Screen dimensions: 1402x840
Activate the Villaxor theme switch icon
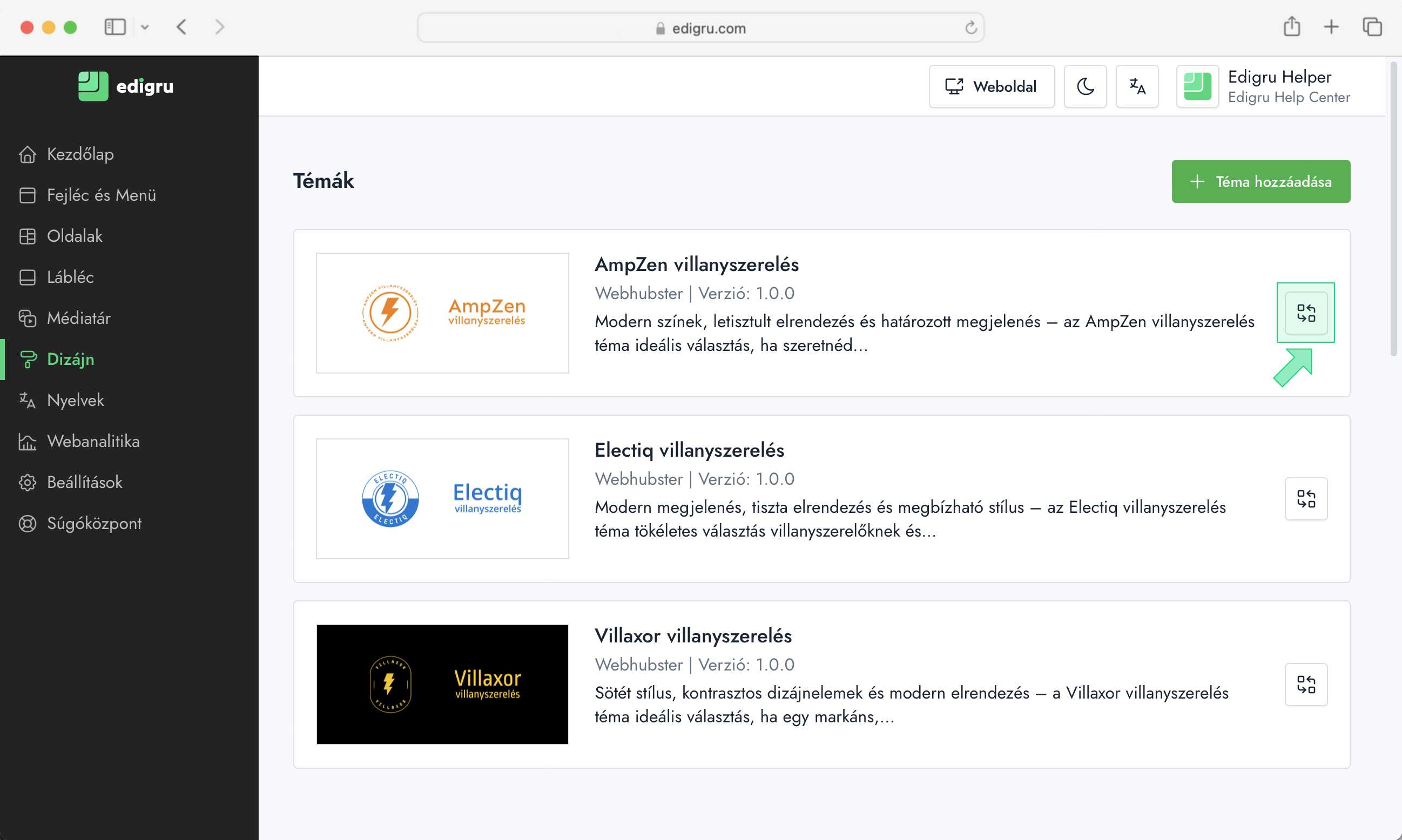[x=1305, y=685]
